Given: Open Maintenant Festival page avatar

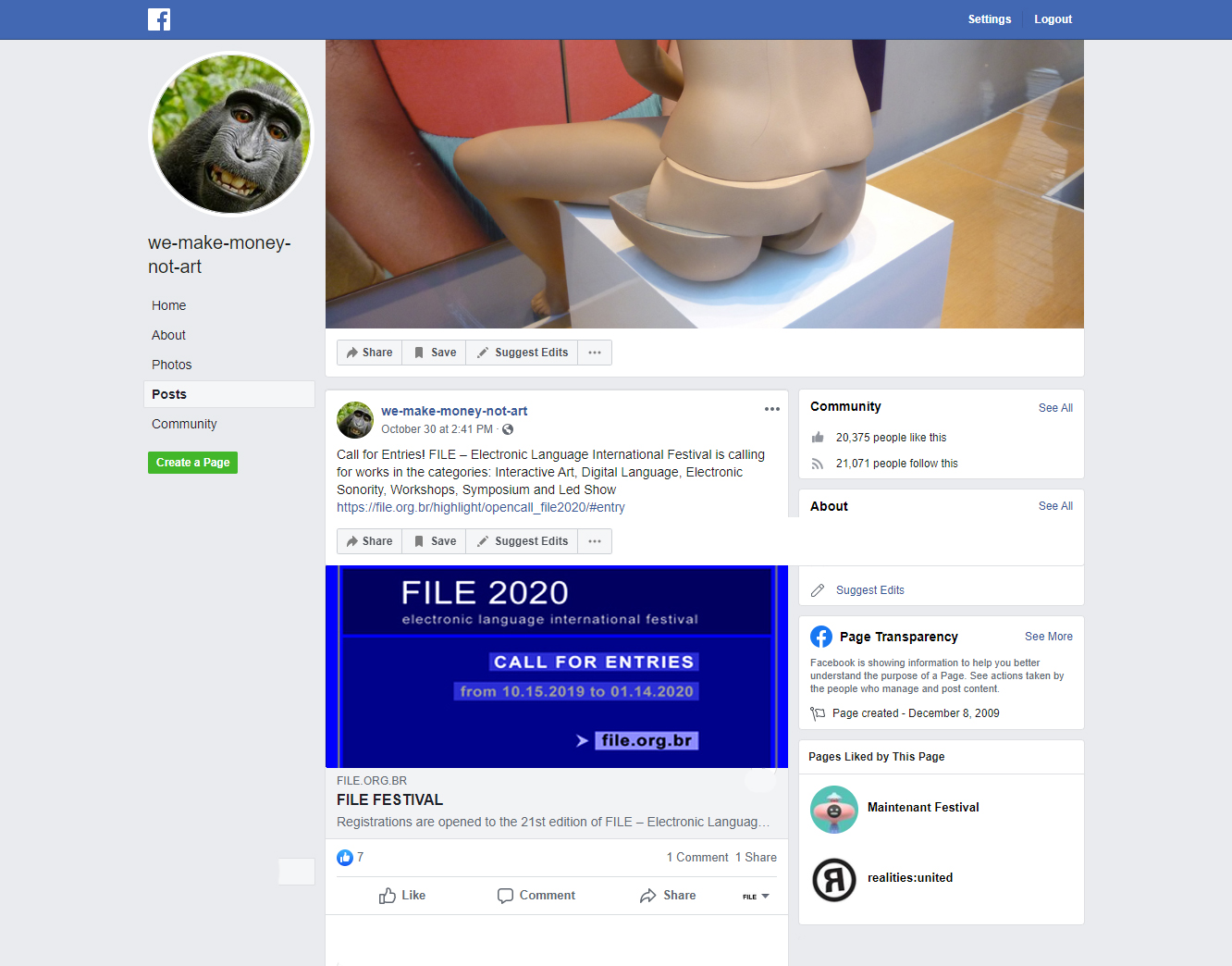Looking at the screenshot, I should [x=833, y=809].
